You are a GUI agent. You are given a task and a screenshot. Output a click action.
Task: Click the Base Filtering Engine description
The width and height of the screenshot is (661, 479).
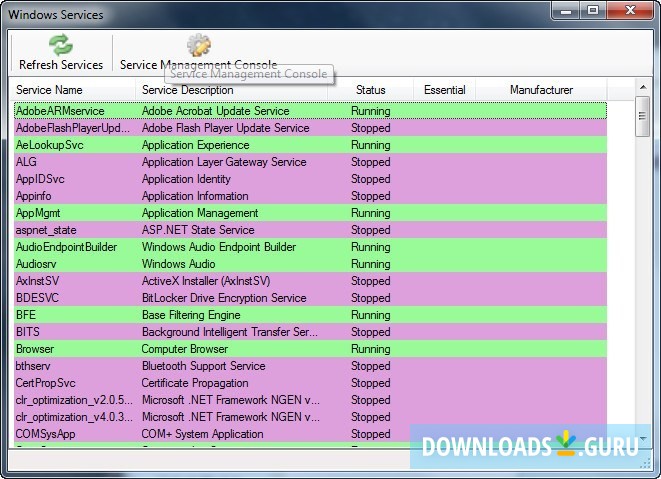(191, 315)
